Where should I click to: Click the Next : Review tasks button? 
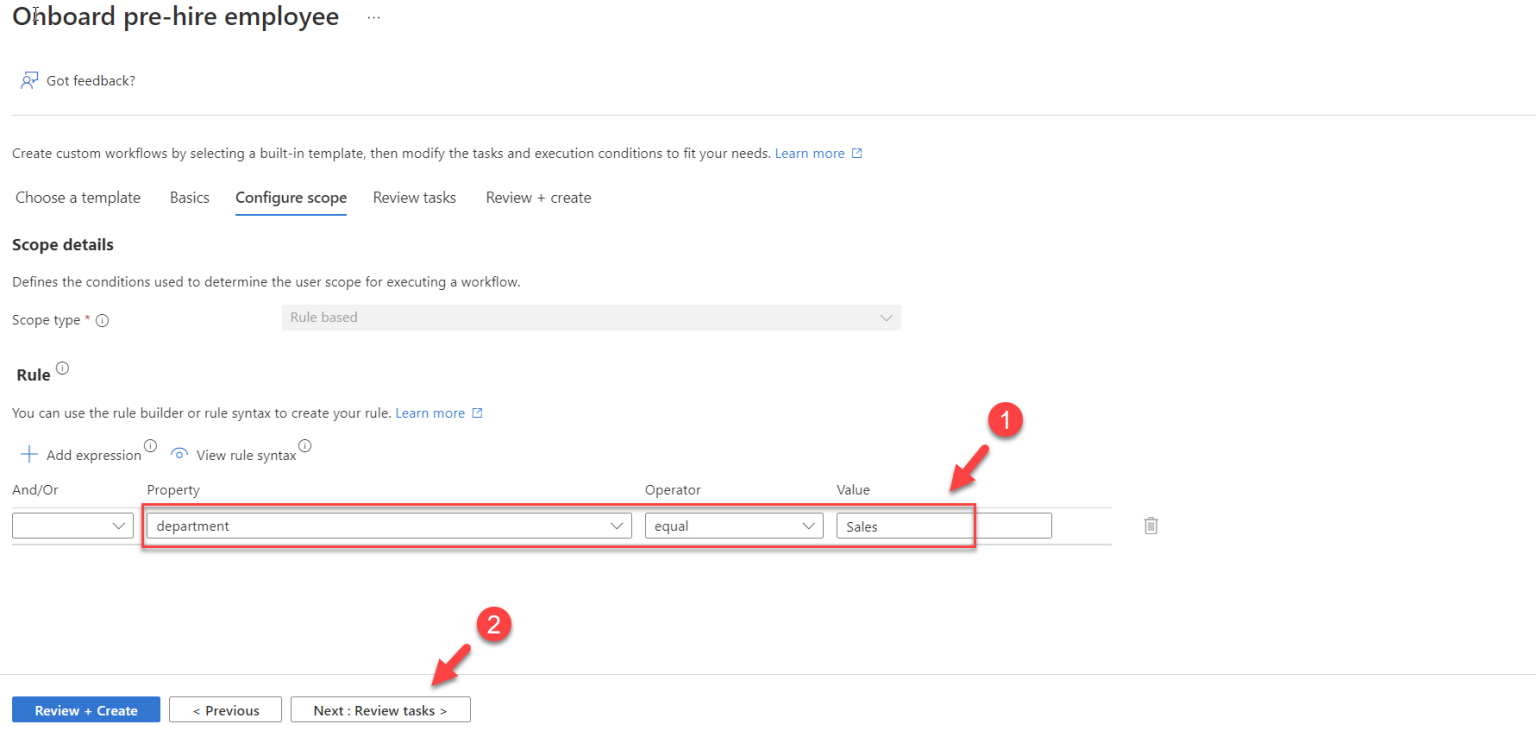[x=380, y=710]
